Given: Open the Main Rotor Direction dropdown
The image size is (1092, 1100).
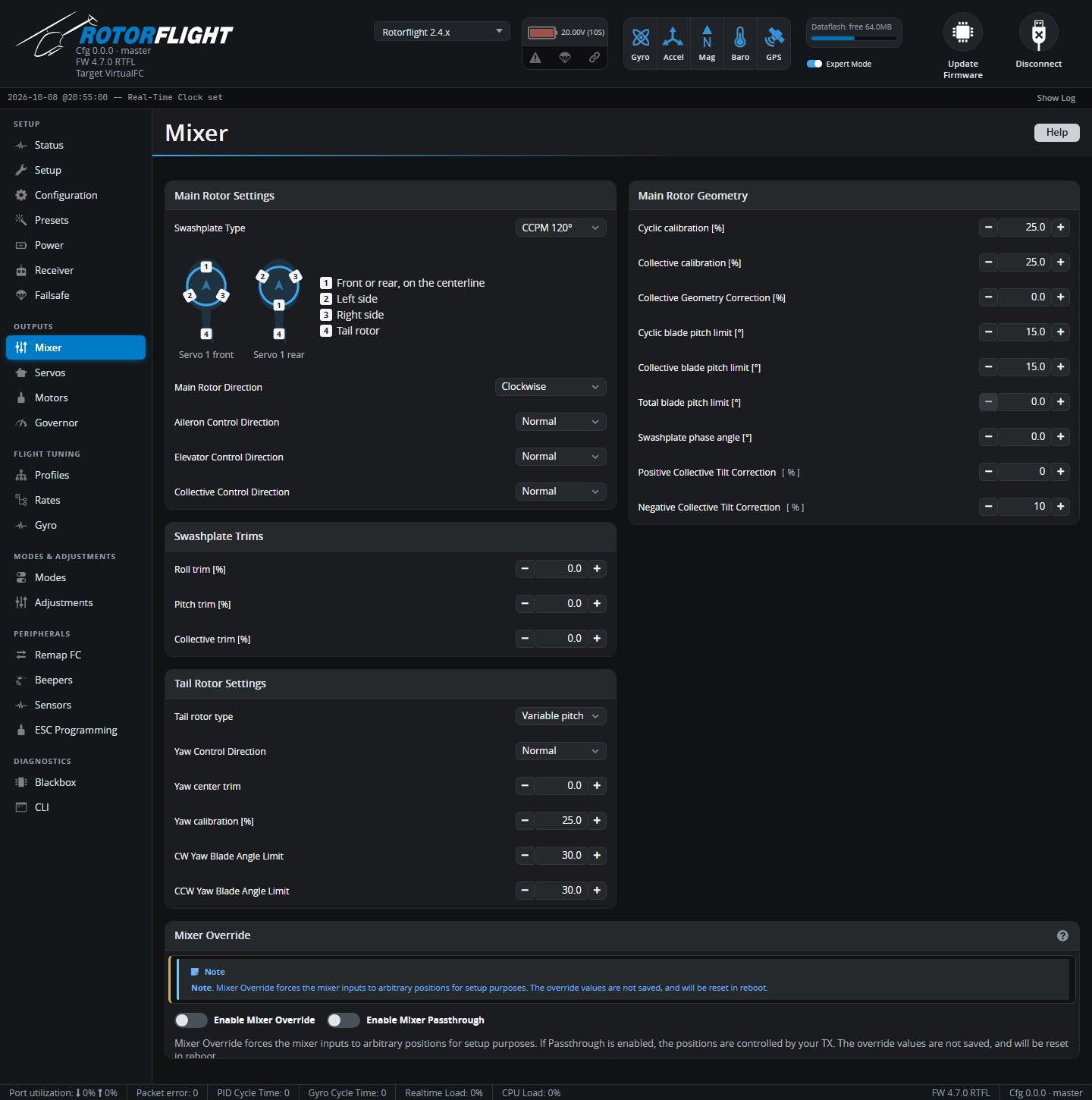Looking at the screenshot, I should pos(551,387).
